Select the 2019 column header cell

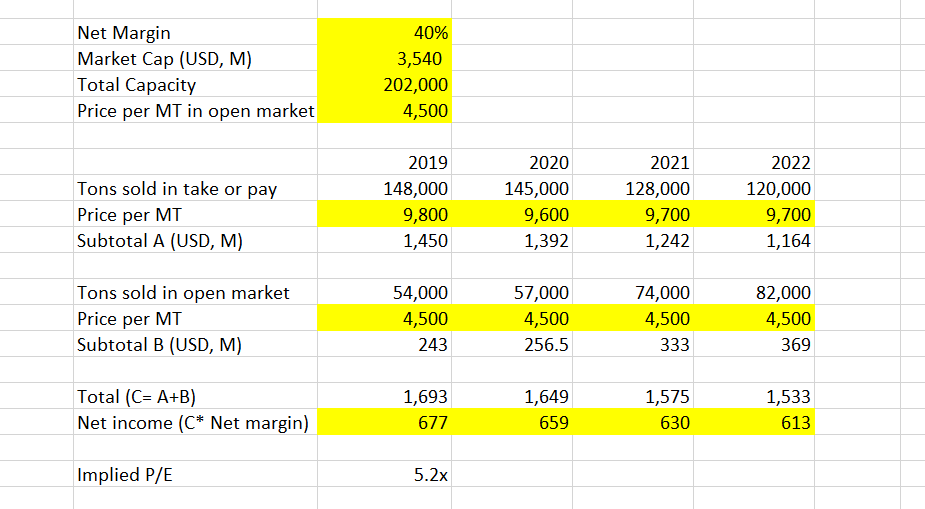384,163
